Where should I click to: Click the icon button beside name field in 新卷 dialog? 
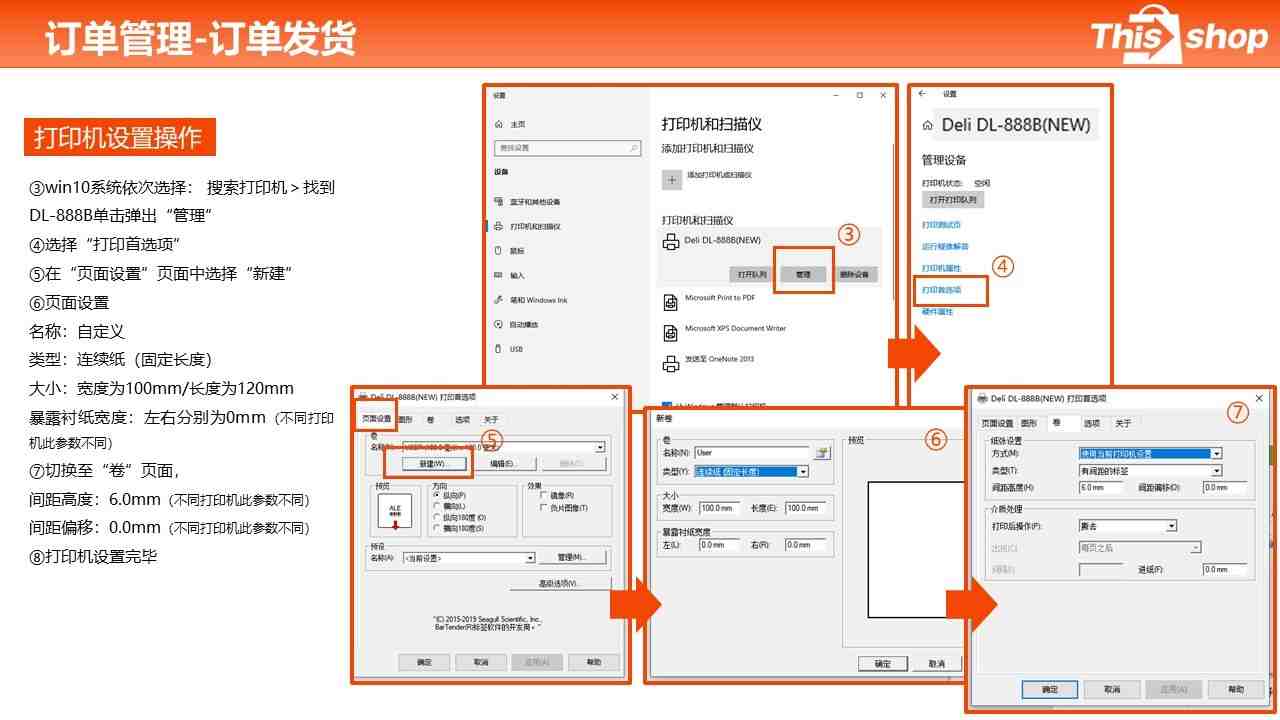pyautogui.click(x=822, y=453)
